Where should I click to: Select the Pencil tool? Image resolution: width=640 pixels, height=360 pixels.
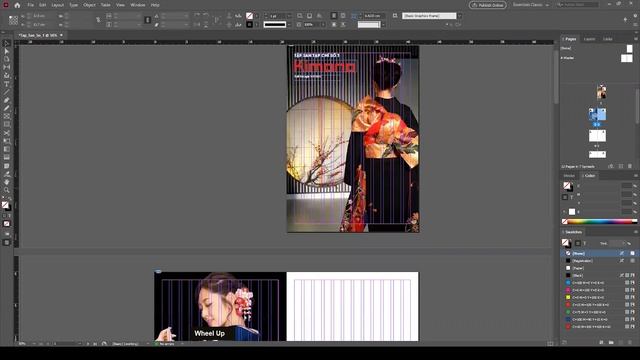point(7,109)
